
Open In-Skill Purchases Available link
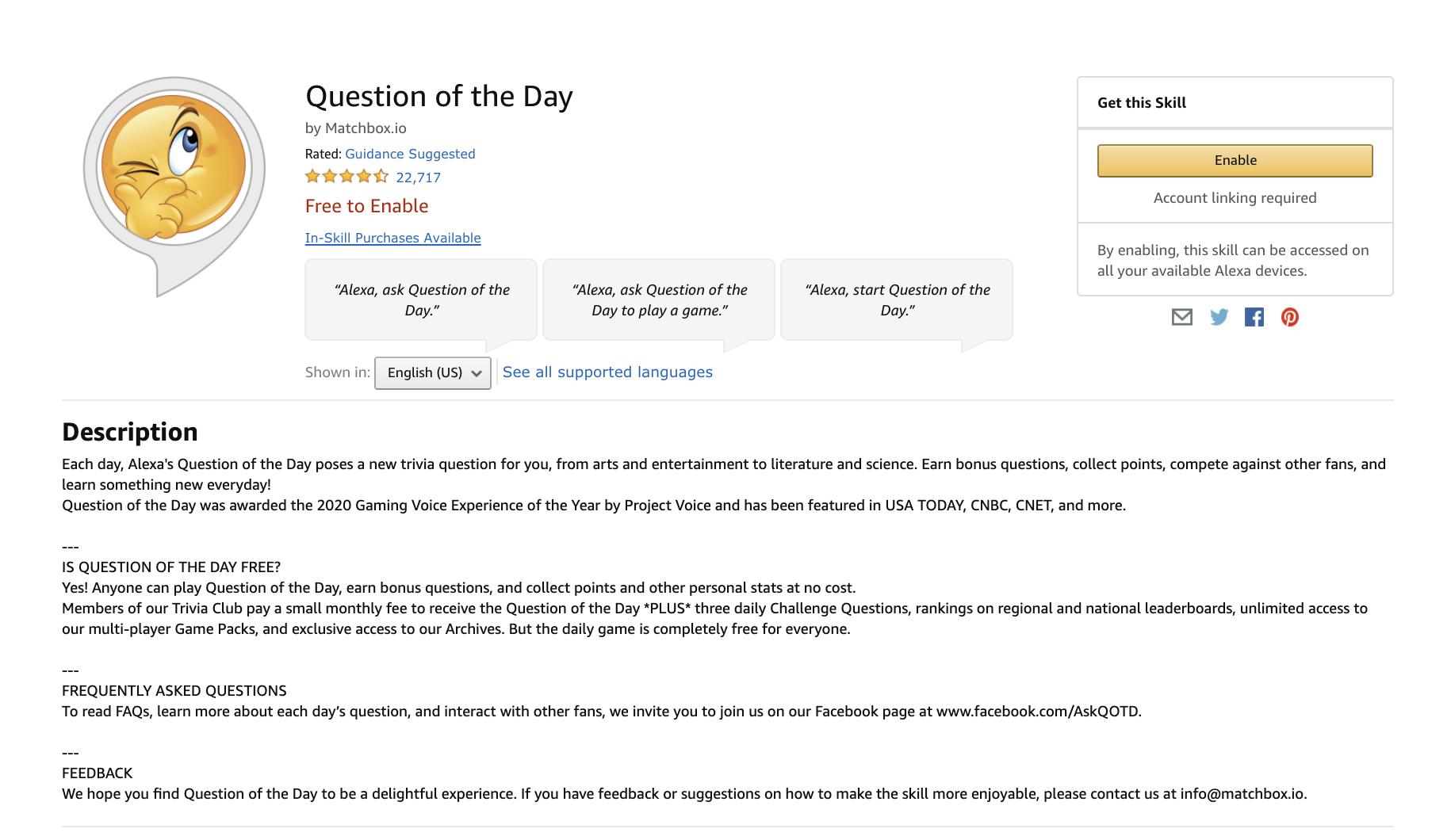click(x=392, y=238)
